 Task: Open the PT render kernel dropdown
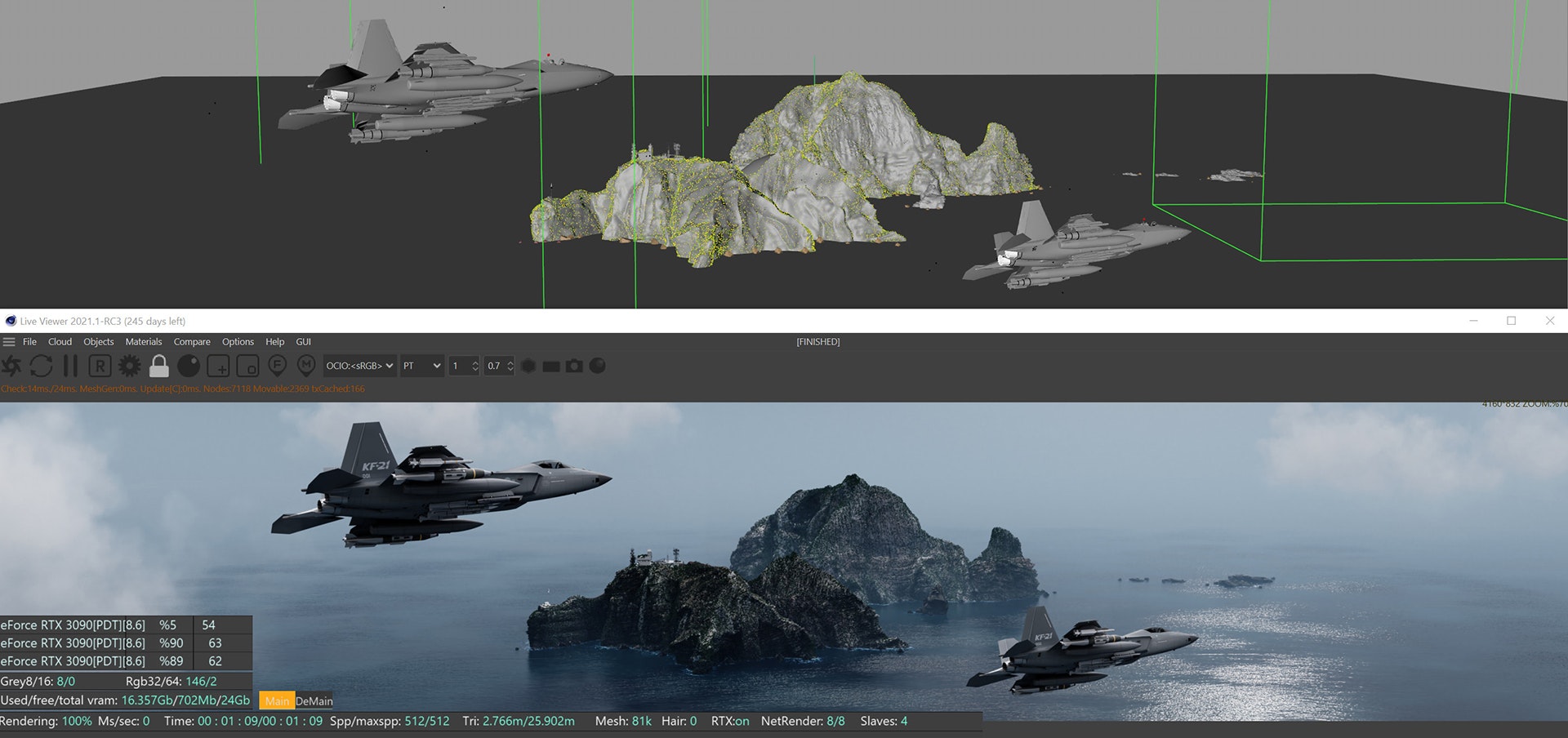(421, 366)
